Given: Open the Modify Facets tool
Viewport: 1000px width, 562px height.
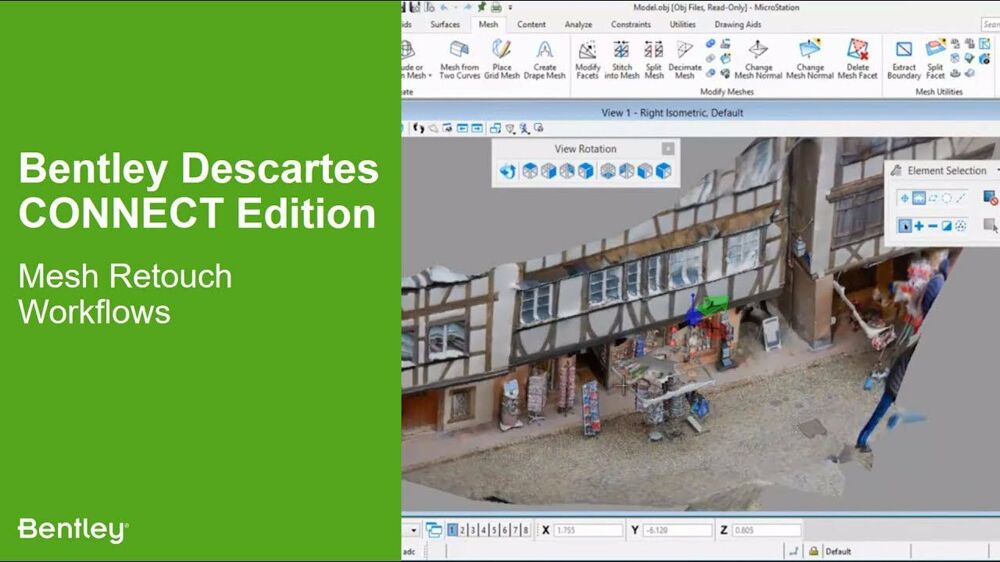Looking at the screenshot, I should point(587,59).
